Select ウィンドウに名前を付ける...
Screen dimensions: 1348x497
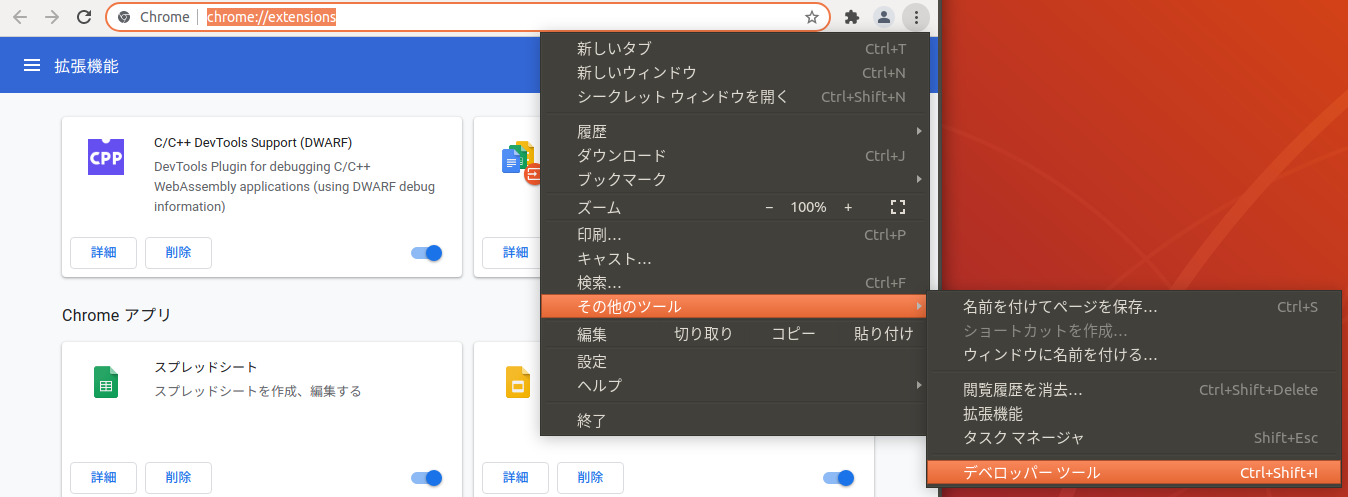1134,355
